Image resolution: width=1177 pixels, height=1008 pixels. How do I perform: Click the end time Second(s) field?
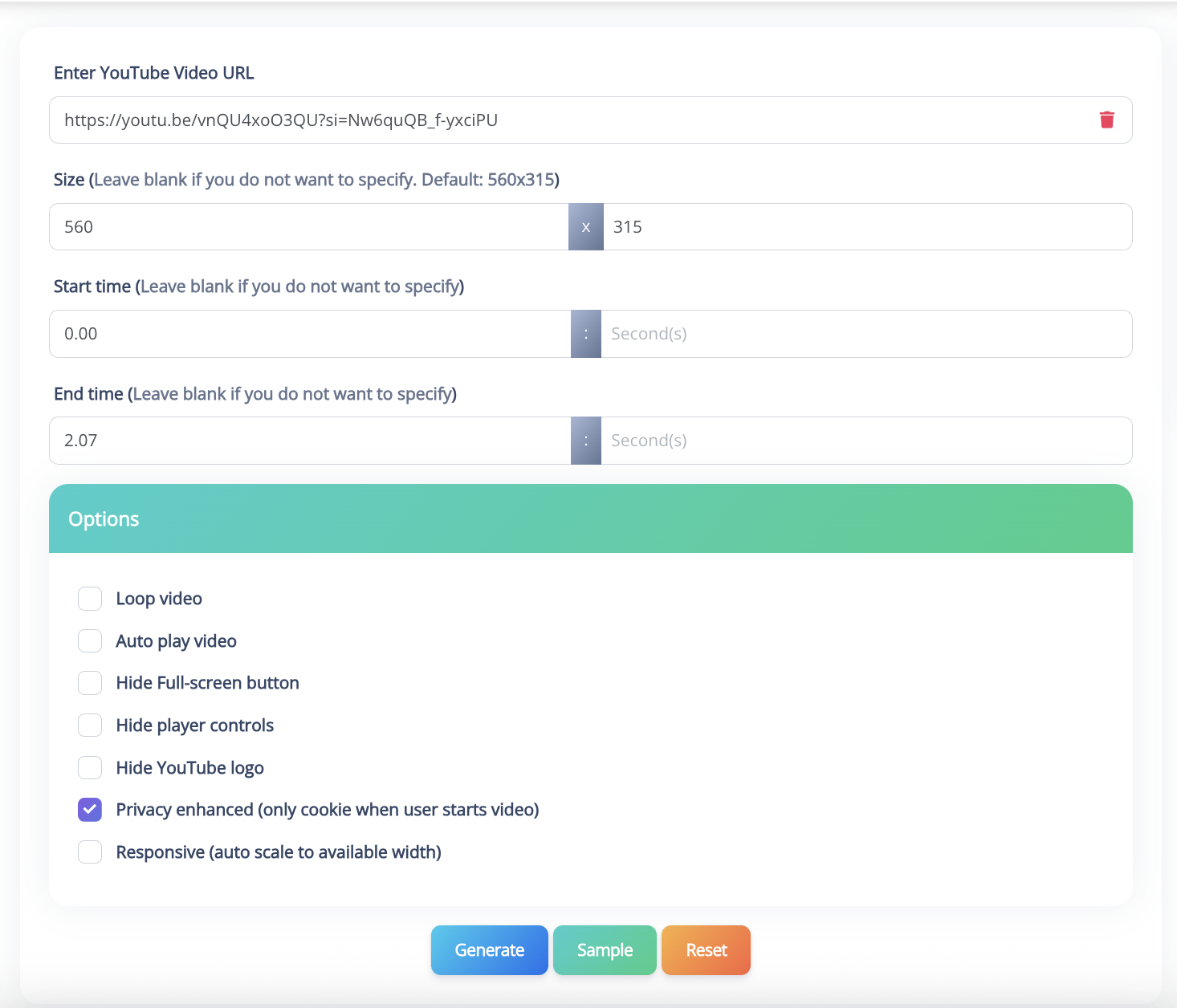pos(867,441)
